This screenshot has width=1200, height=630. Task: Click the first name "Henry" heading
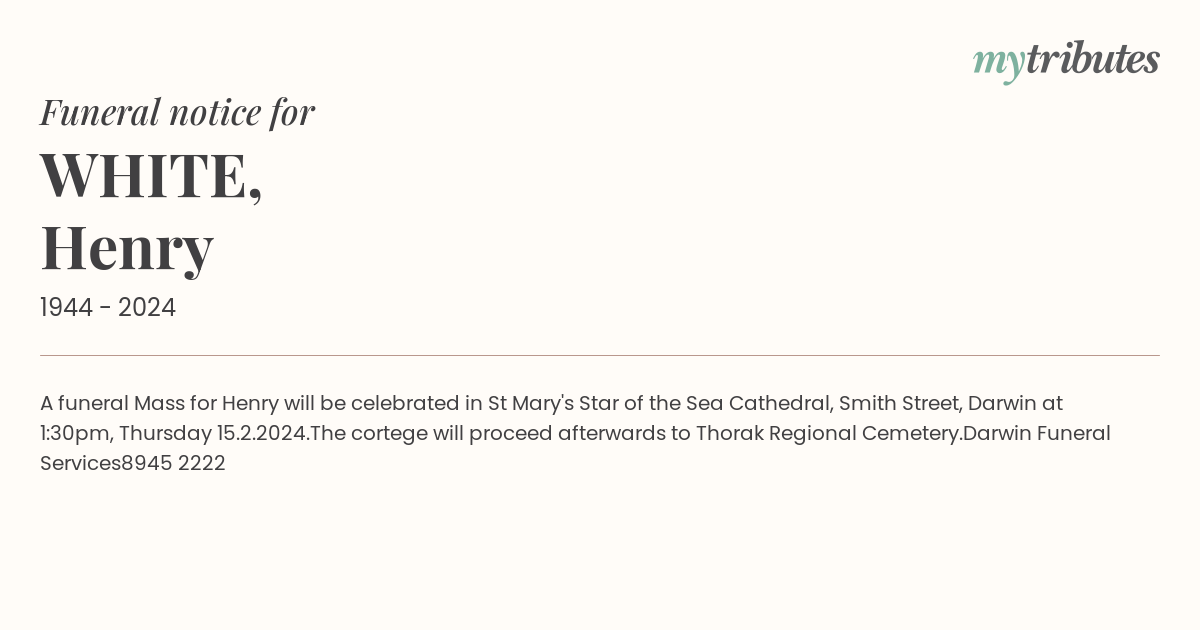point(127,247)
